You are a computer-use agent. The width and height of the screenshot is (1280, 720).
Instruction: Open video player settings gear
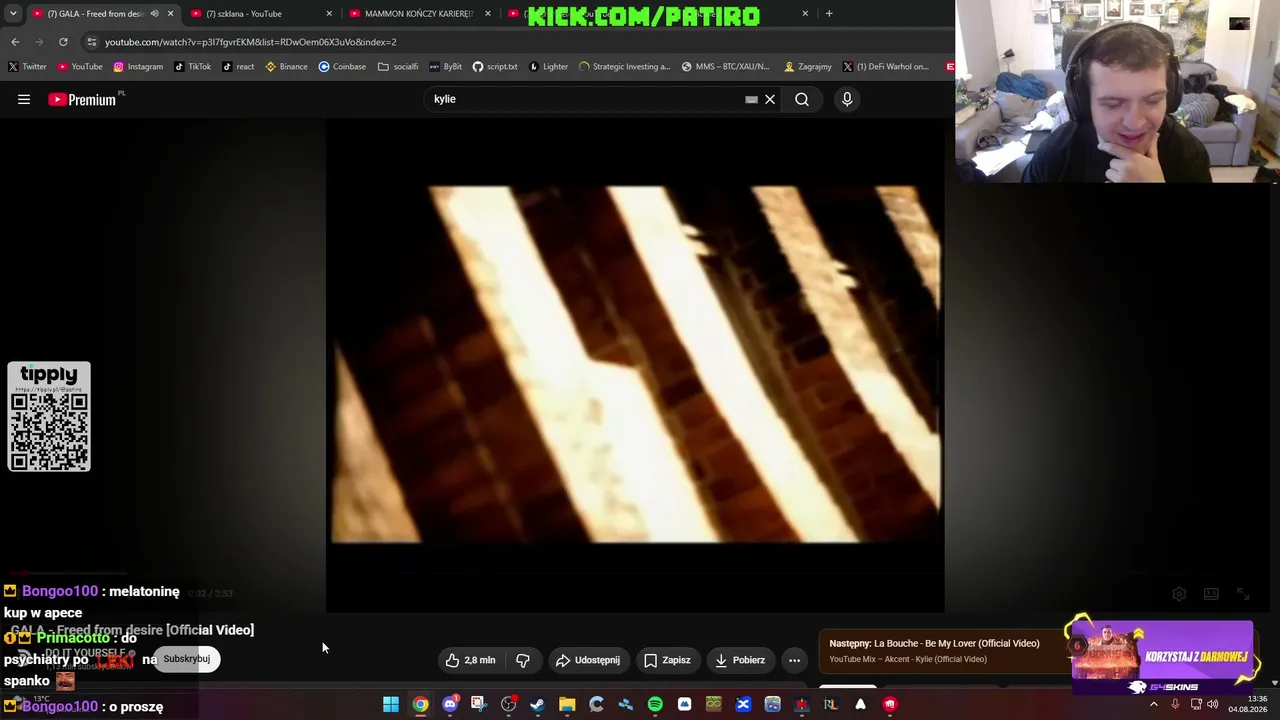[x=1179, y=594]
